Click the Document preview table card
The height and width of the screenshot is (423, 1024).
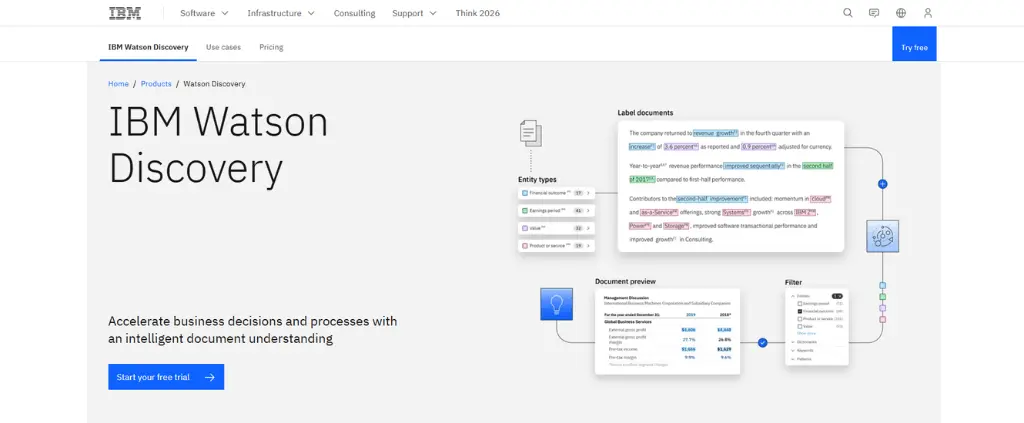coord(667,332)
